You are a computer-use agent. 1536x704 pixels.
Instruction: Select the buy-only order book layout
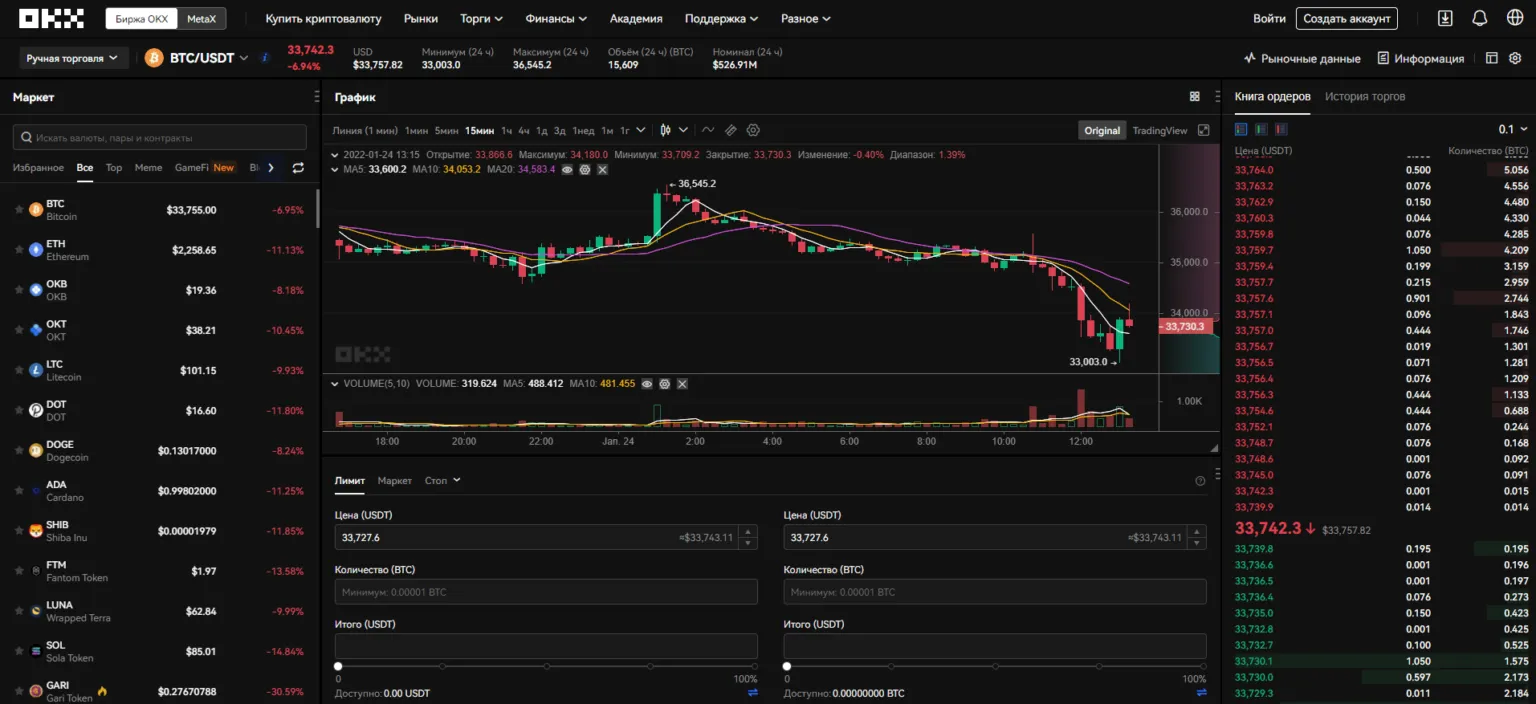pos(1261,128)
